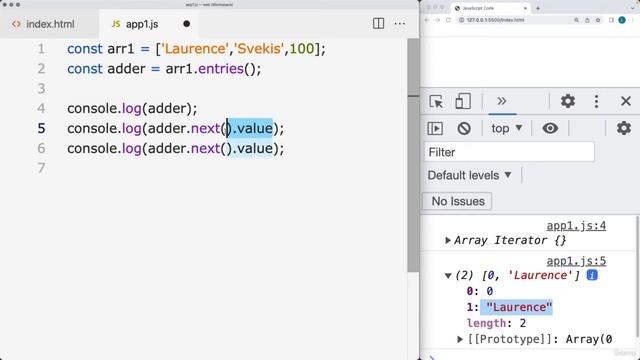640x360 pixels.
Task: Click '.value' on line 6
Action: [x=252, y=148]
